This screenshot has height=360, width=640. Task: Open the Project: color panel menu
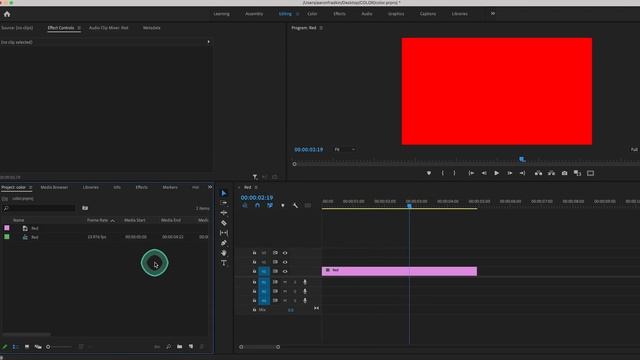[x=30, y=187]
